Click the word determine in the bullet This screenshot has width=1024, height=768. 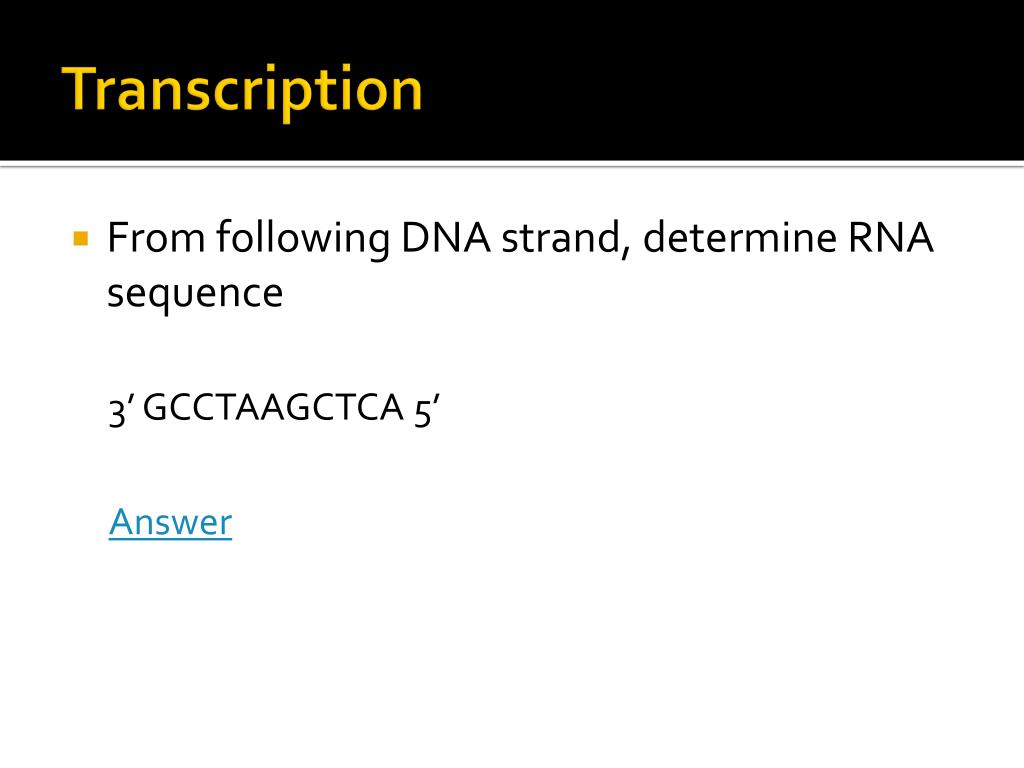[739, 237]
